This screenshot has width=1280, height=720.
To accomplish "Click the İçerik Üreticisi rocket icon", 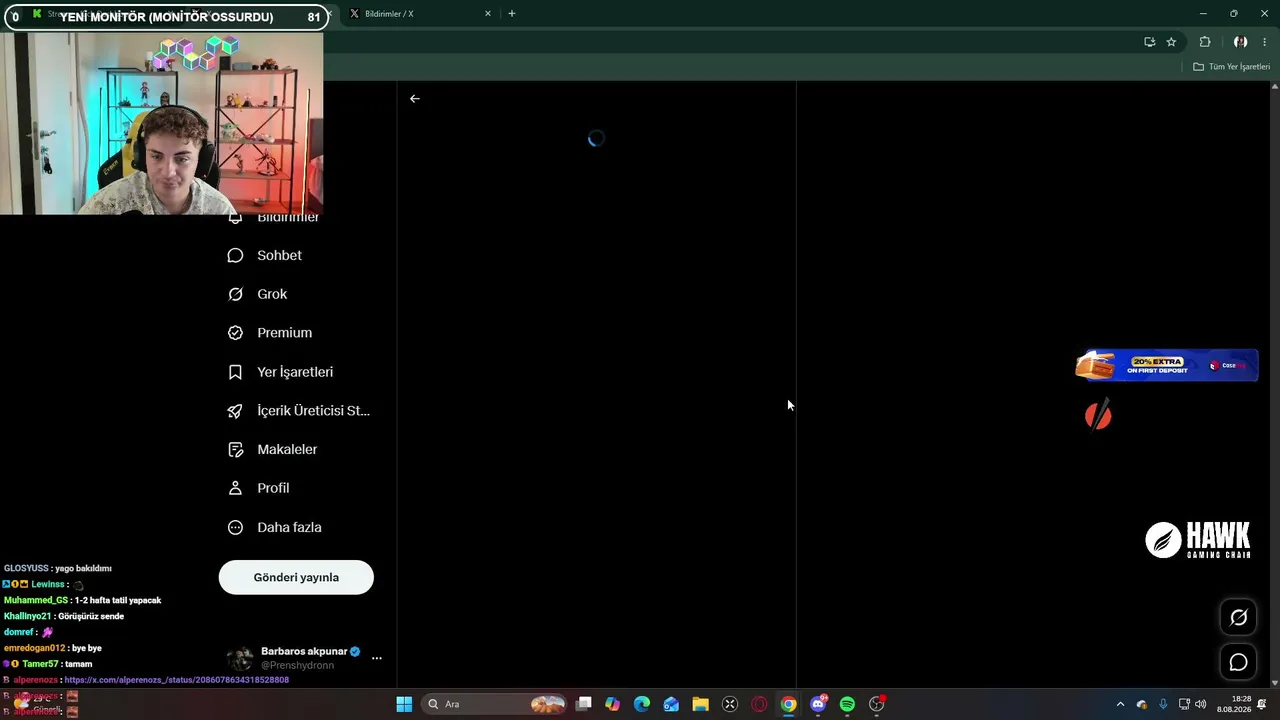I will coord(235,411).
